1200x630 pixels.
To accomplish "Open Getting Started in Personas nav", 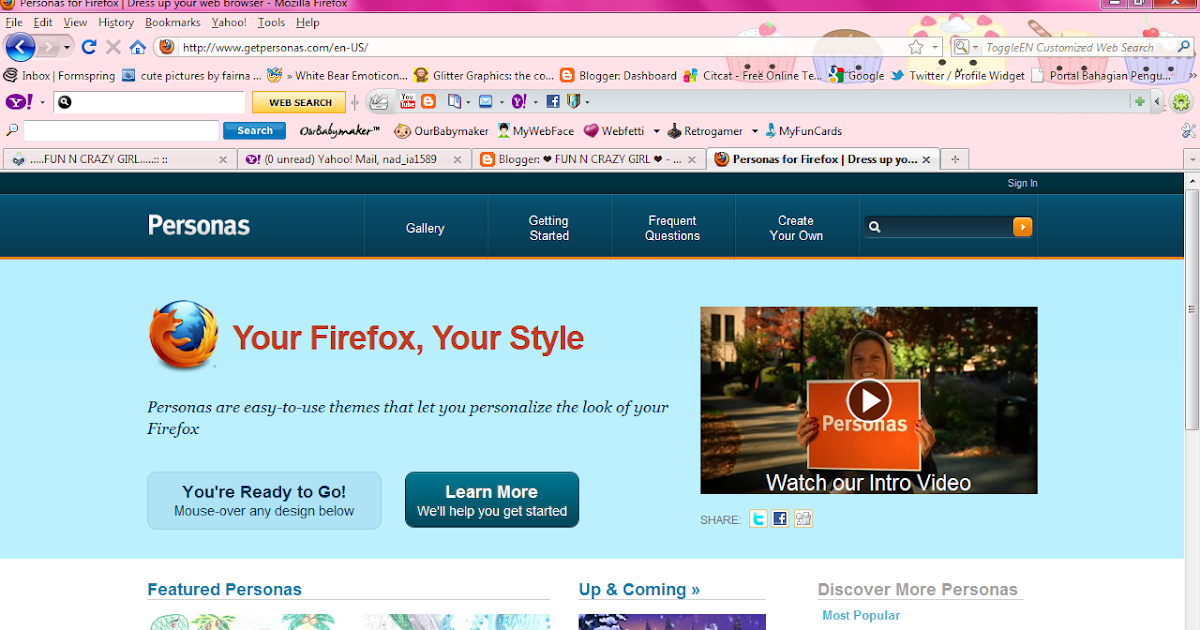I will 549,228.
